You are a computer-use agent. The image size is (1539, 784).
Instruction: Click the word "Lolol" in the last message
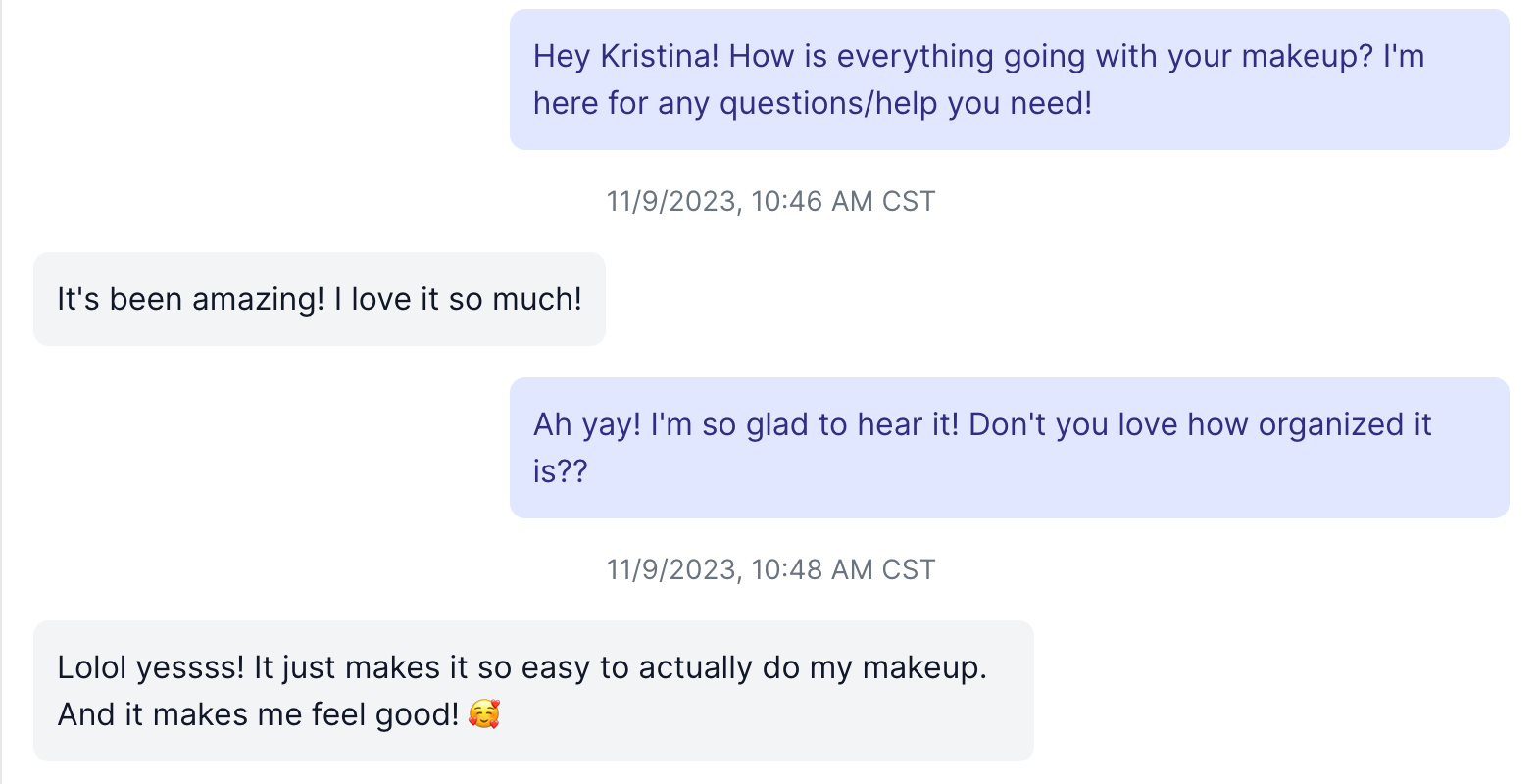92,667
